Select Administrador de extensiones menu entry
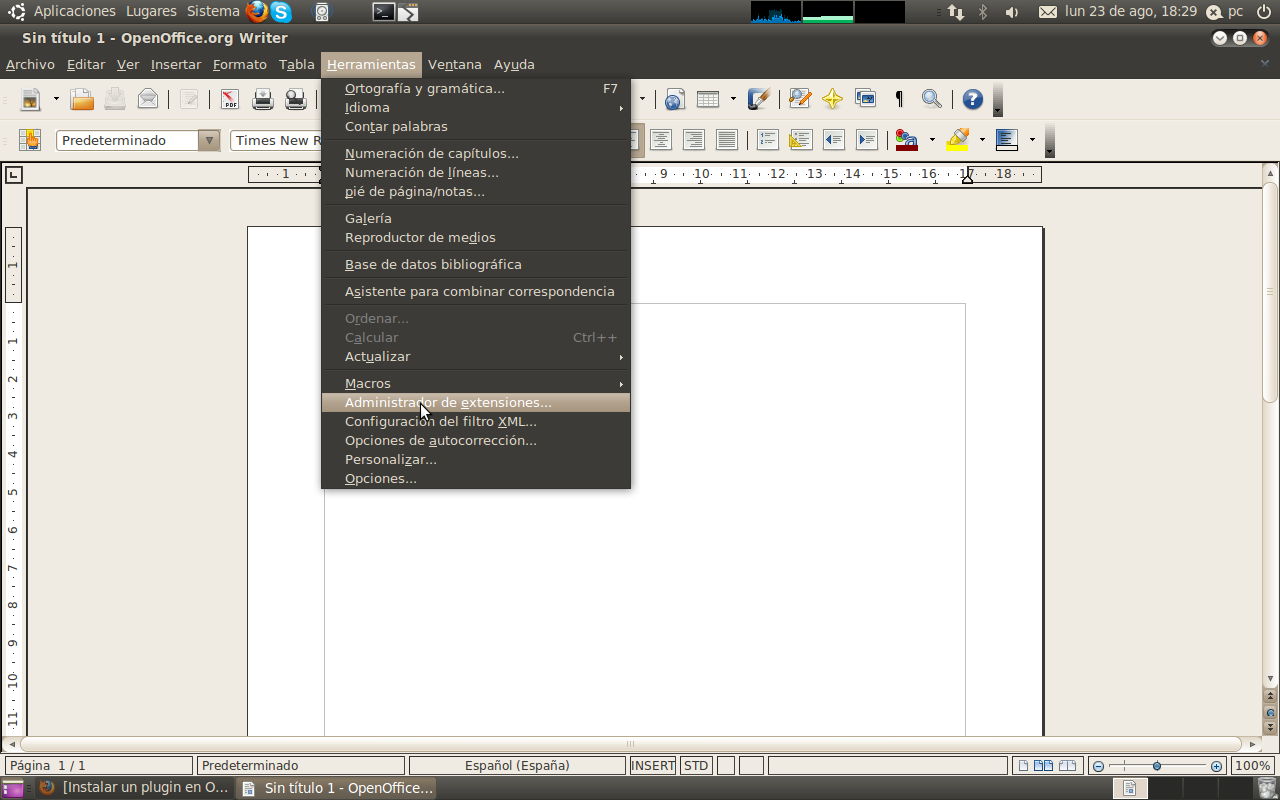1280x800 pixels. coord(476,402)
